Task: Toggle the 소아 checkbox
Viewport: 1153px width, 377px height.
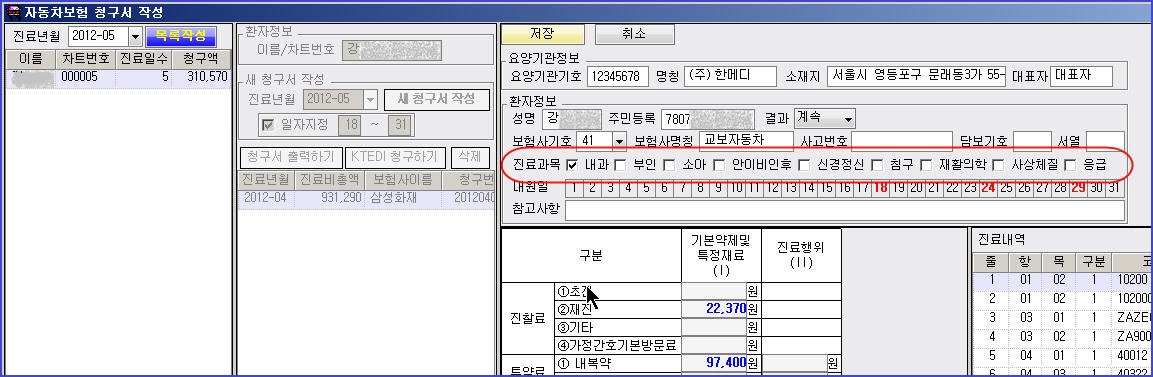Action: pyautogui.click(x=668, y=165)
